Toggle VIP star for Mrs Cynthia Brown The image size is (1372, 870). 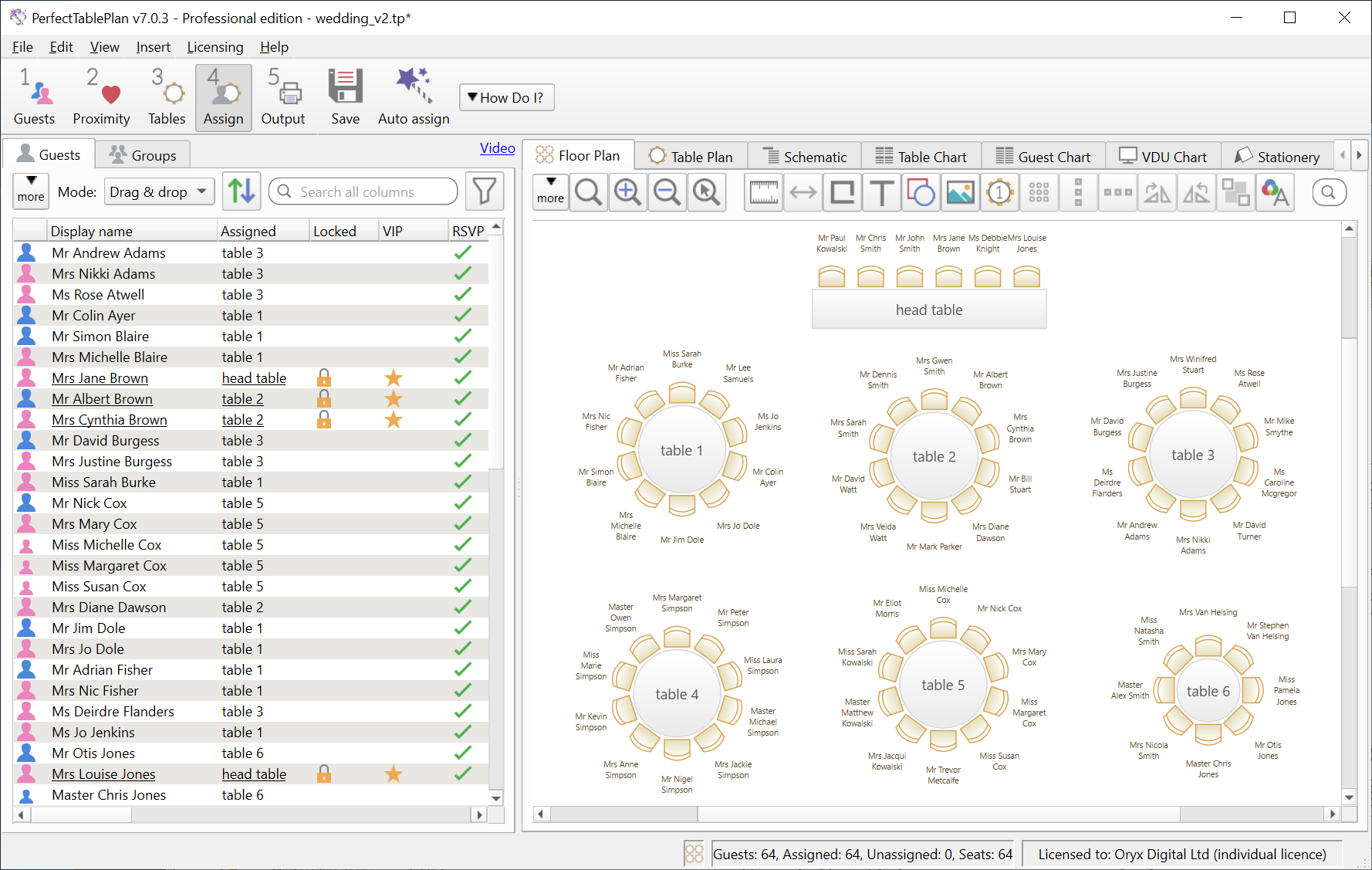tap(394, 419)
